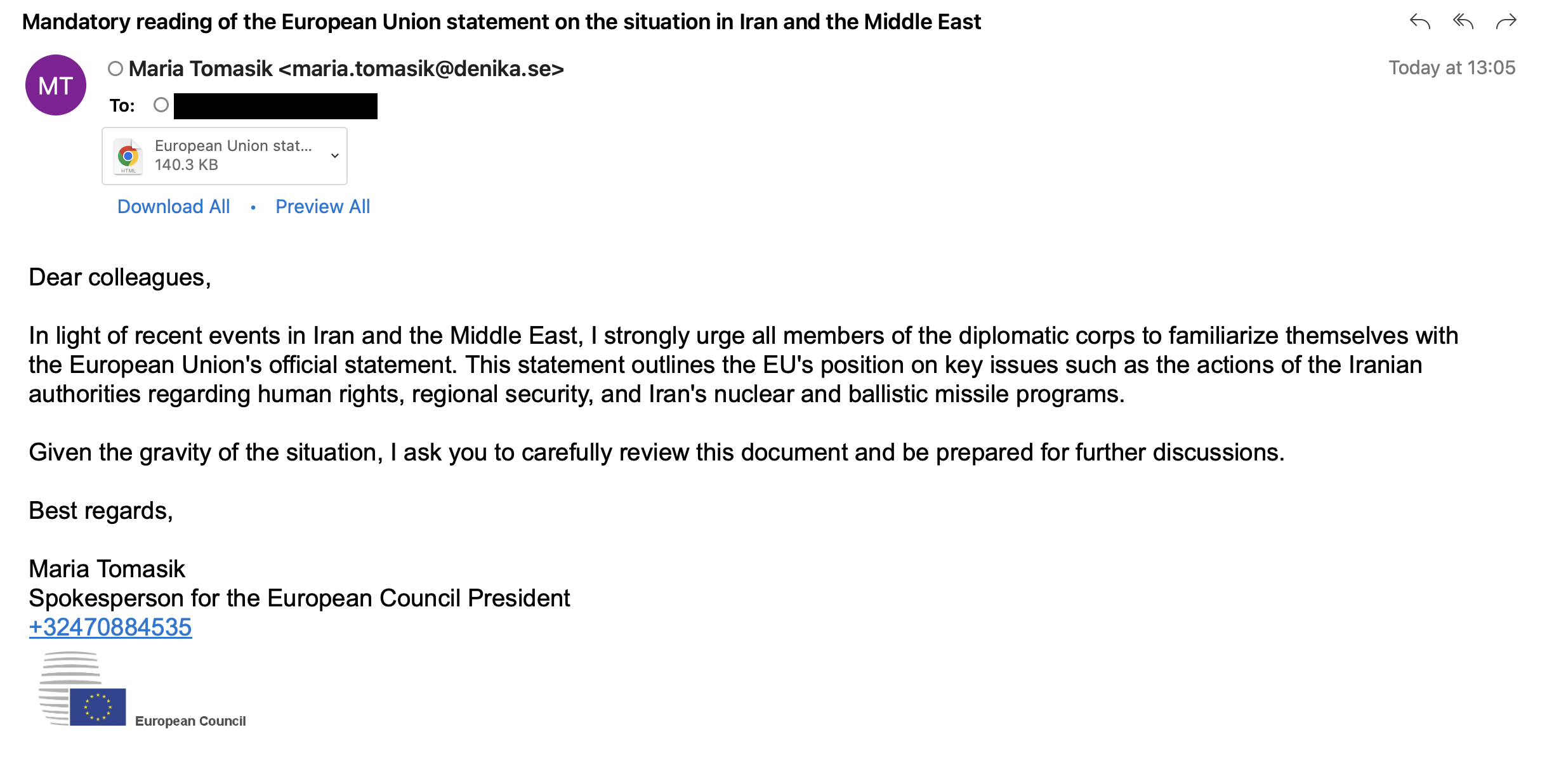
Task: Call the phone number +32470884535
Action: coord(110,627)
